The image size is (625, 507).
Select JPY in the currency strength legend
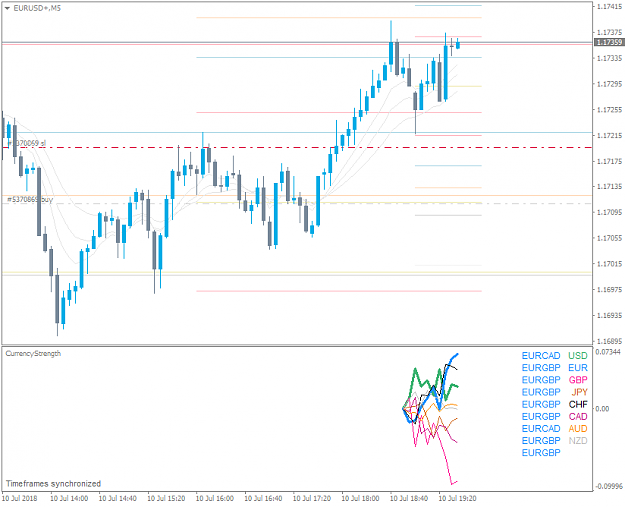coord(579,392)
